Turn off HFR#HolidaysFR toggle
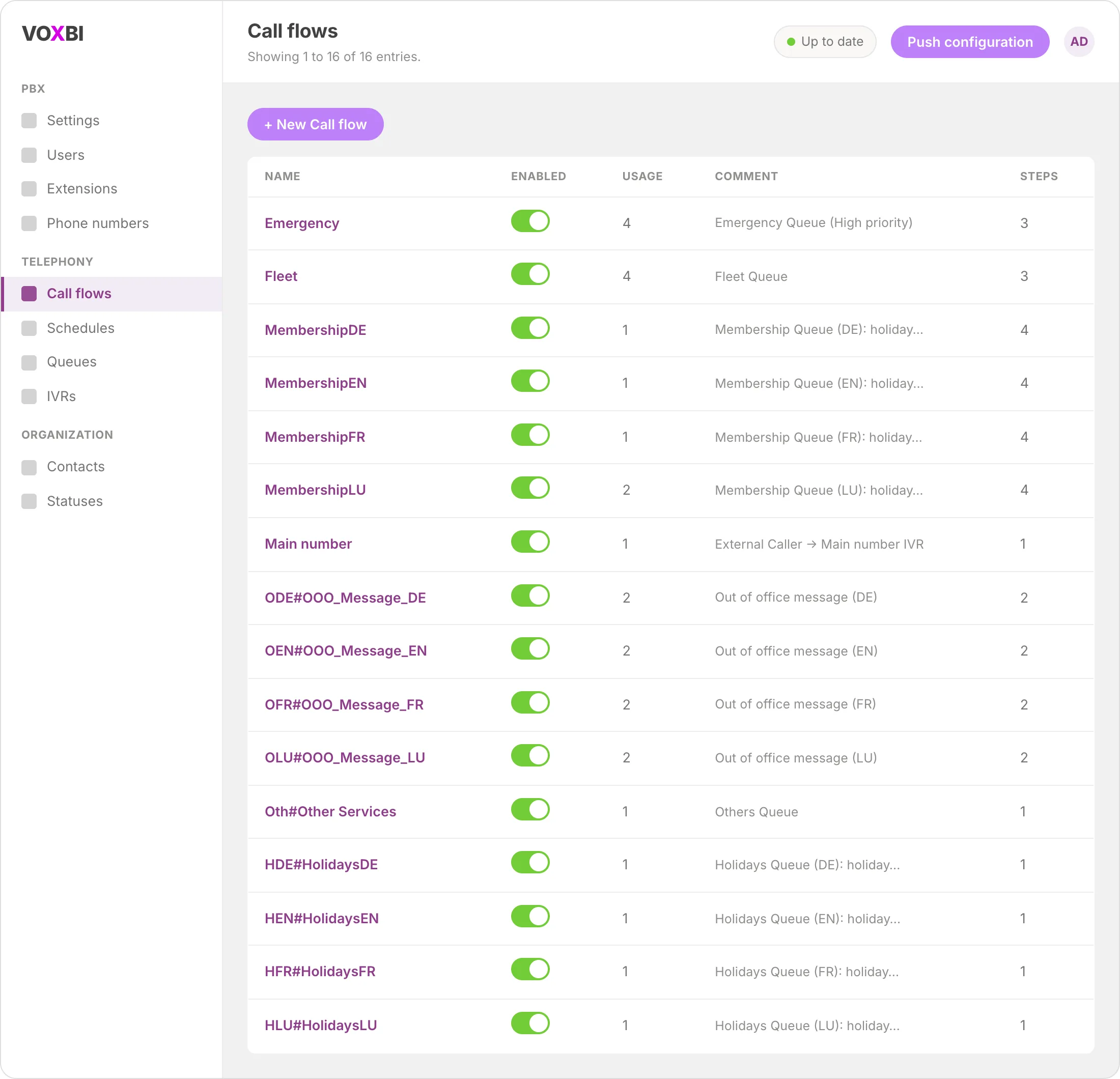The width and height of the screenshot is (1120, 1079). [x=530, y=970]
